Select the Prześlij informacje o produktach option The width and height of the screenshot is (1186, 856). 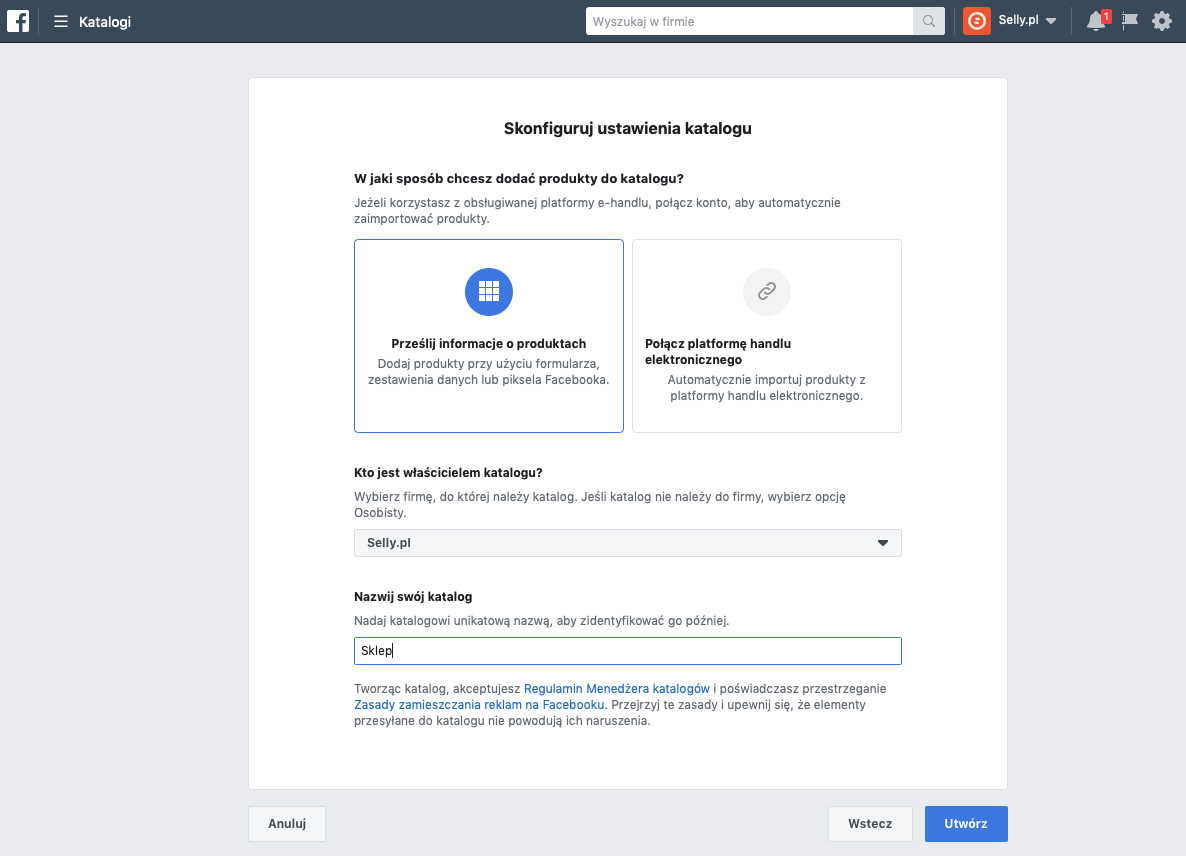[489, 344]
